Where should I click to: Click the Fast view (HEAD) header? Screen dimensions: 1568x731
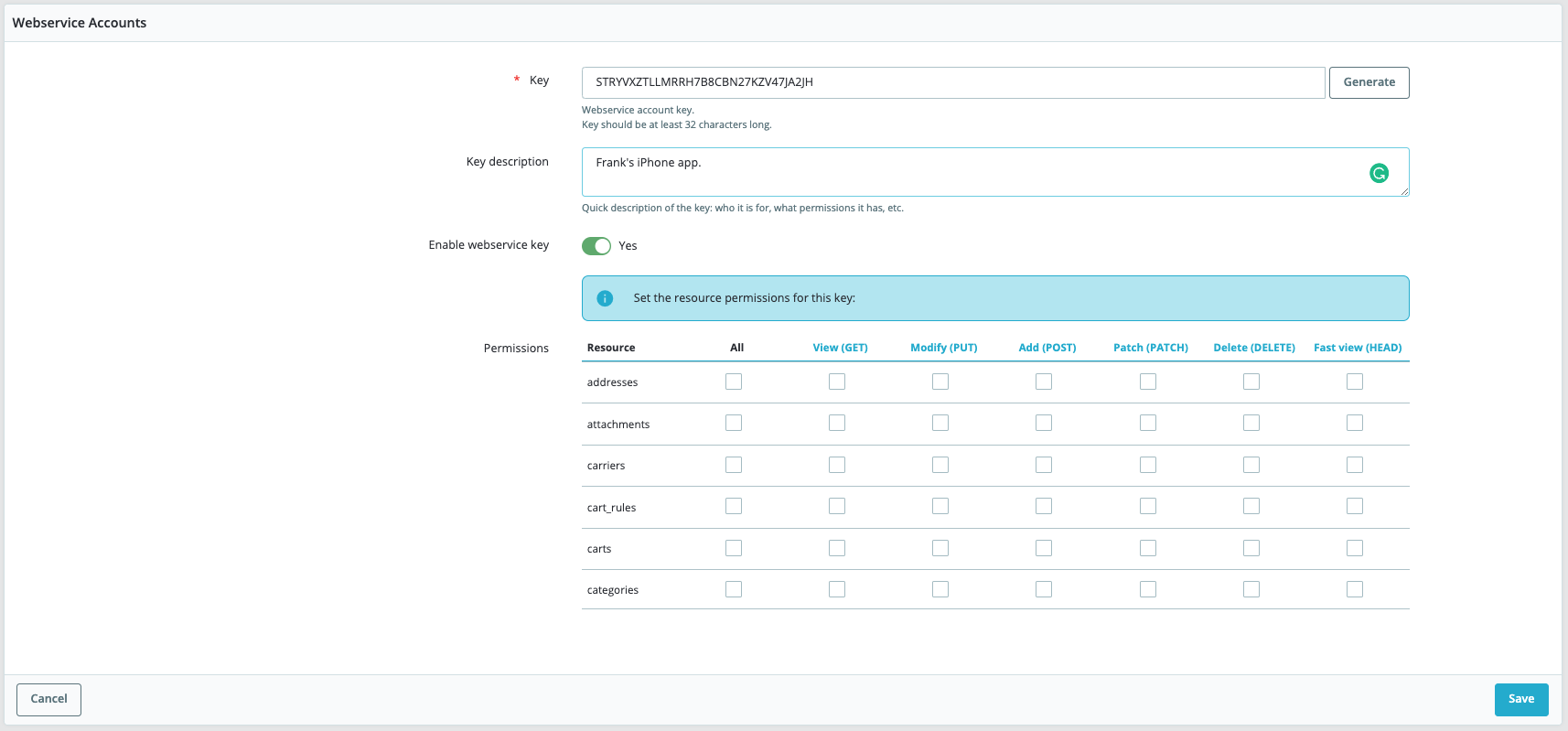(1357, 348)
